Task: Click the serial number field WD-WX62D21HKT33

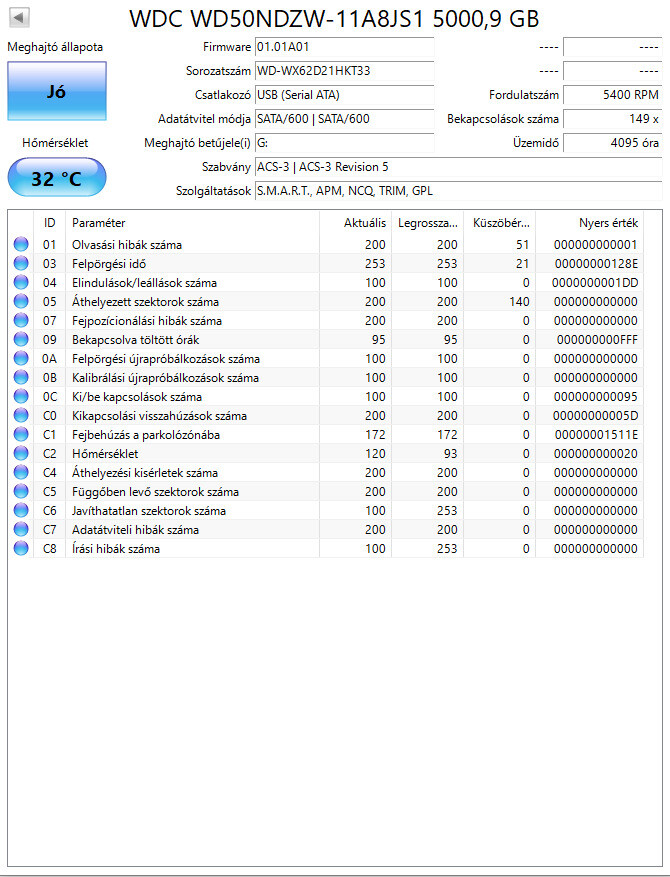Action: [345, 71]
